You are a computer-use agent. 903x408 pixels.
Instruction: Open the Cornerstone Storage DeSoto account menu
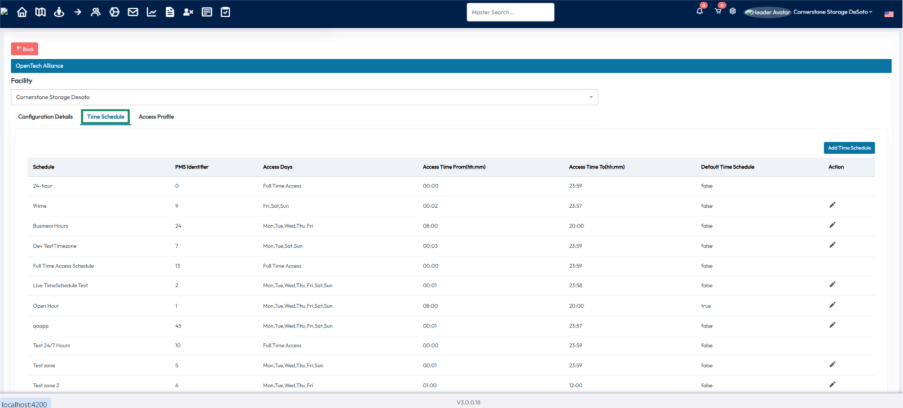point(825,12)
